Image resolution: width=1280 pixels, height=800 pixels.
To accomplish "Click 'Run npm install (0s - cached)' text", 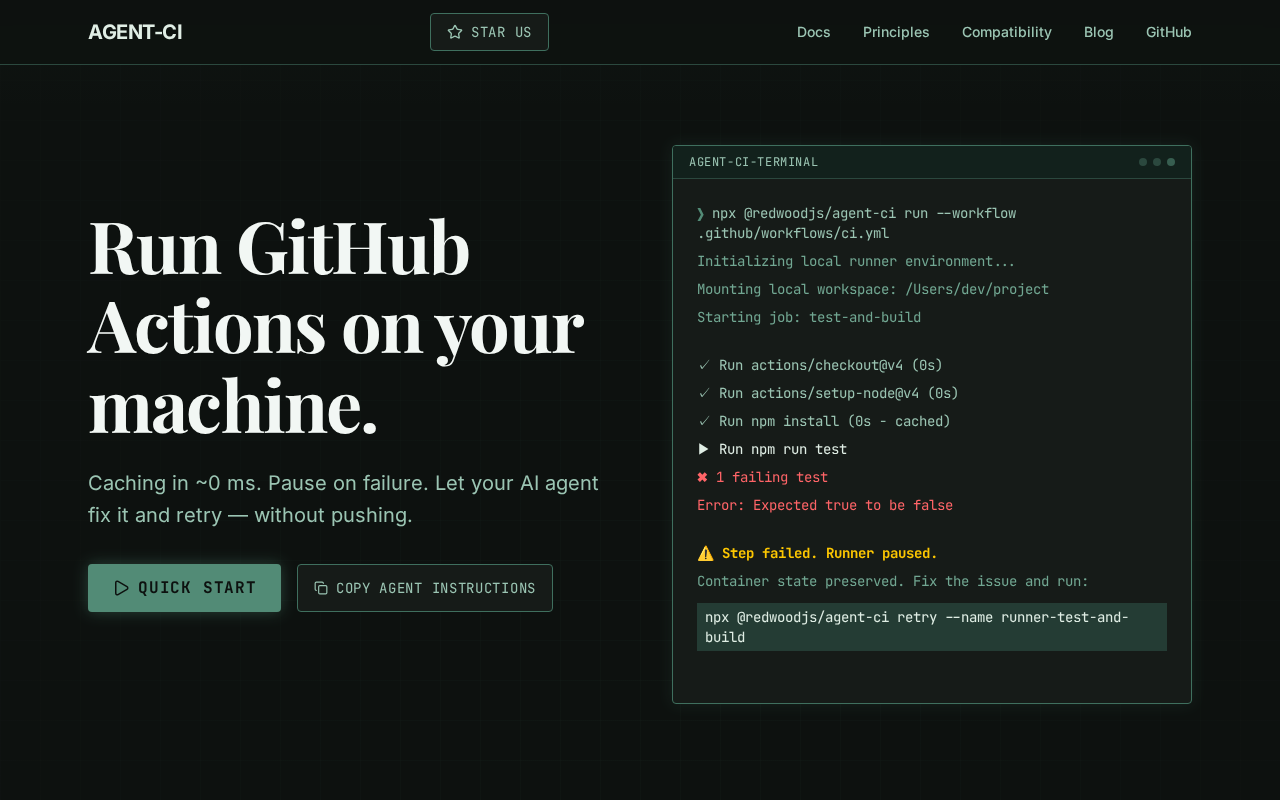I will click(x=835, y=421).
